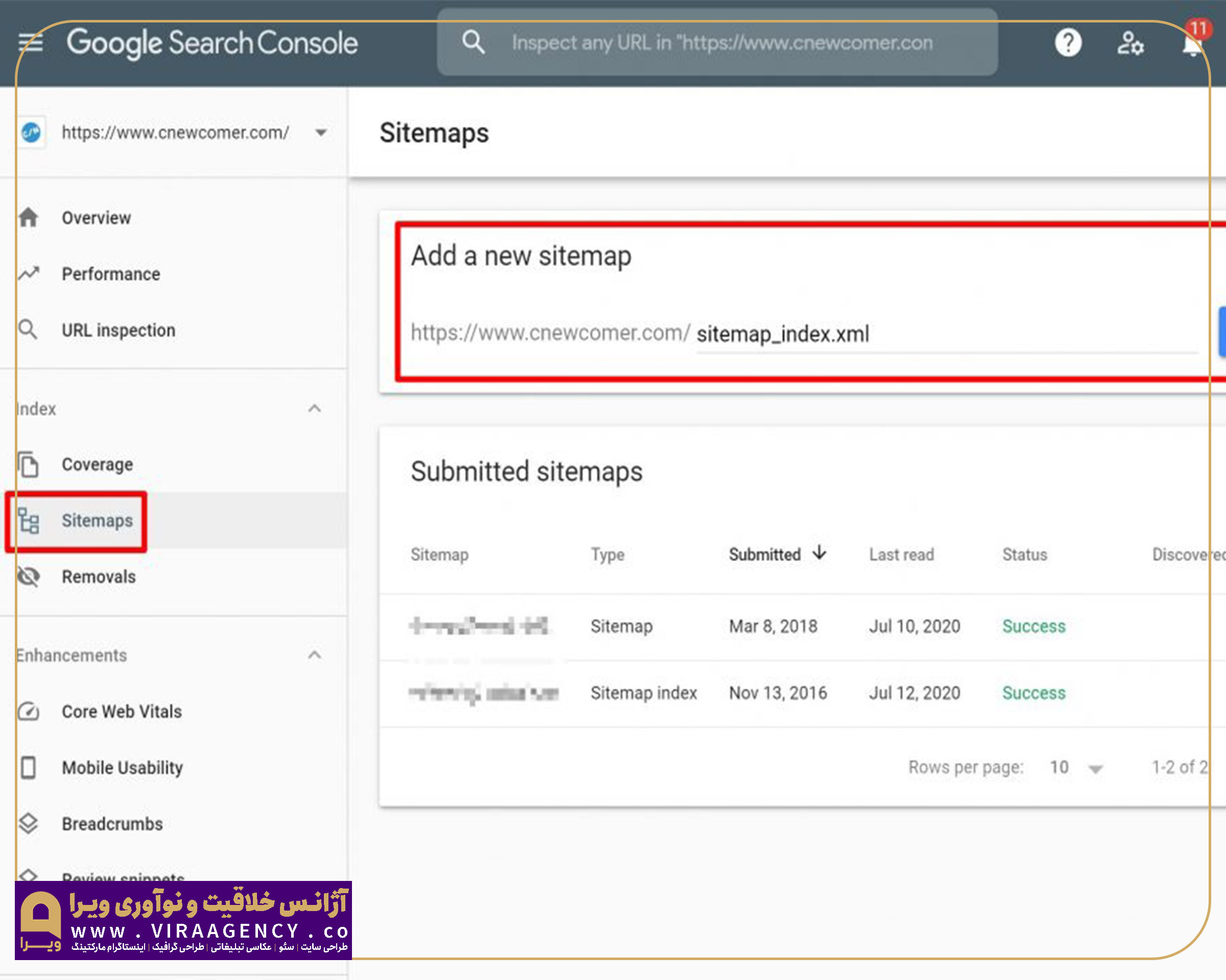This screenshot has height=980, width=1226.
Task: Click the Jul 10, 2020 last read date
Action: pyautogui.click(x=914, y=627)
